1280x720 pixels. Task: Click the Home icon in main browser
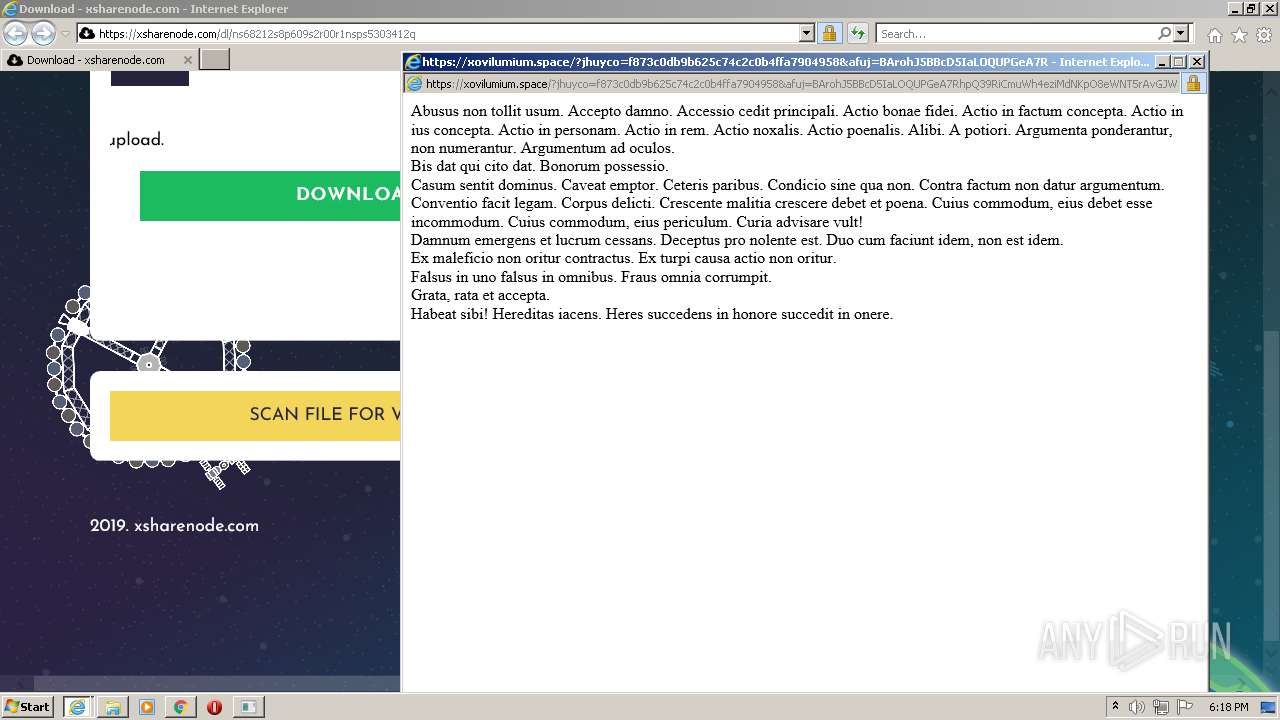(x=1214, y=35)
